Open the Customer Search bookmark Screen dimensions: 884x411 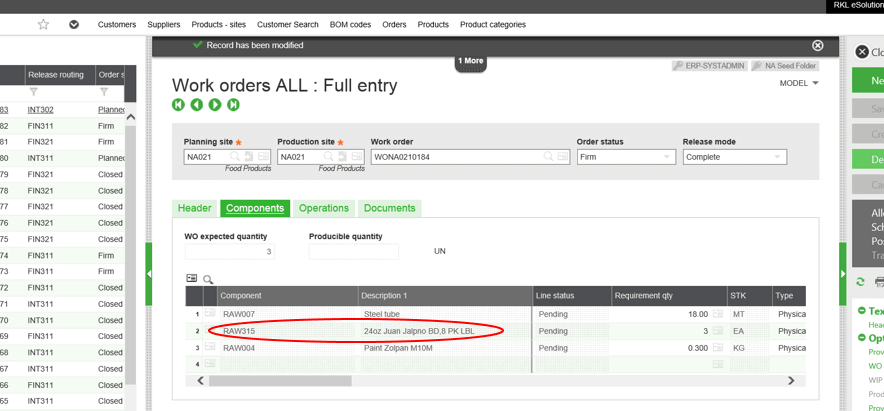288,24
